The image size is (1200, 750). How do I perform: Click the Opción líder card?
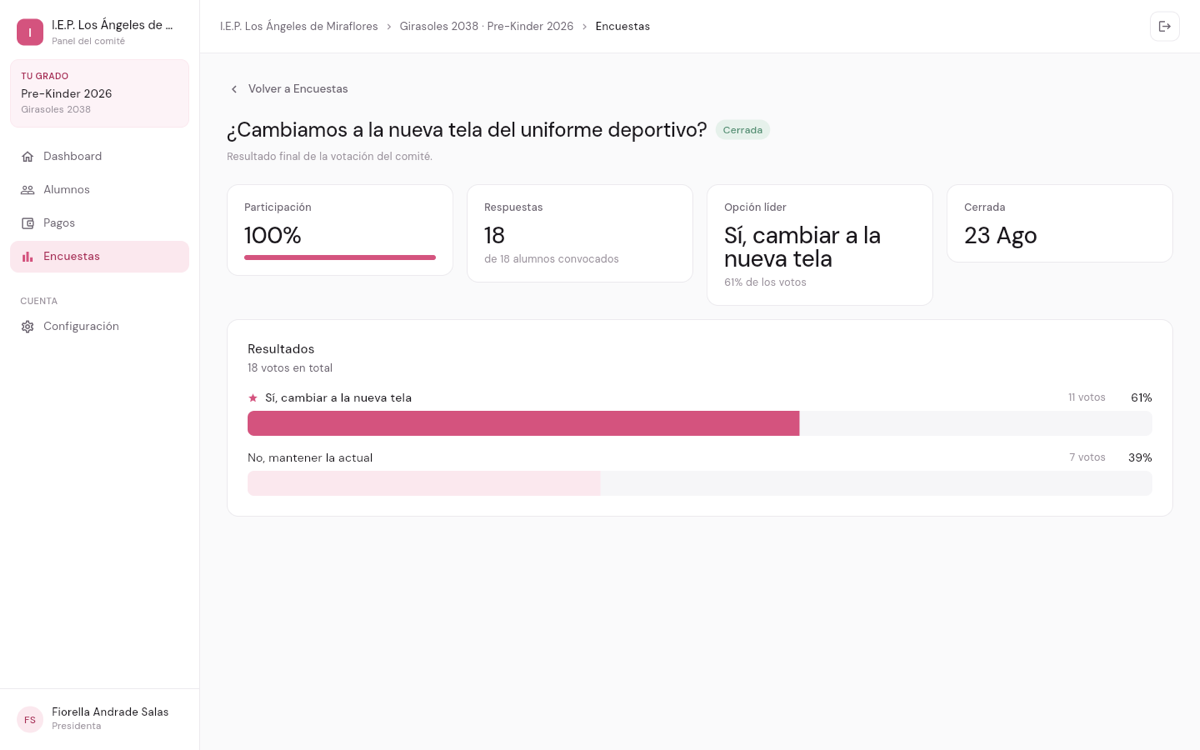pyautogui.click(x=820, y=245)
